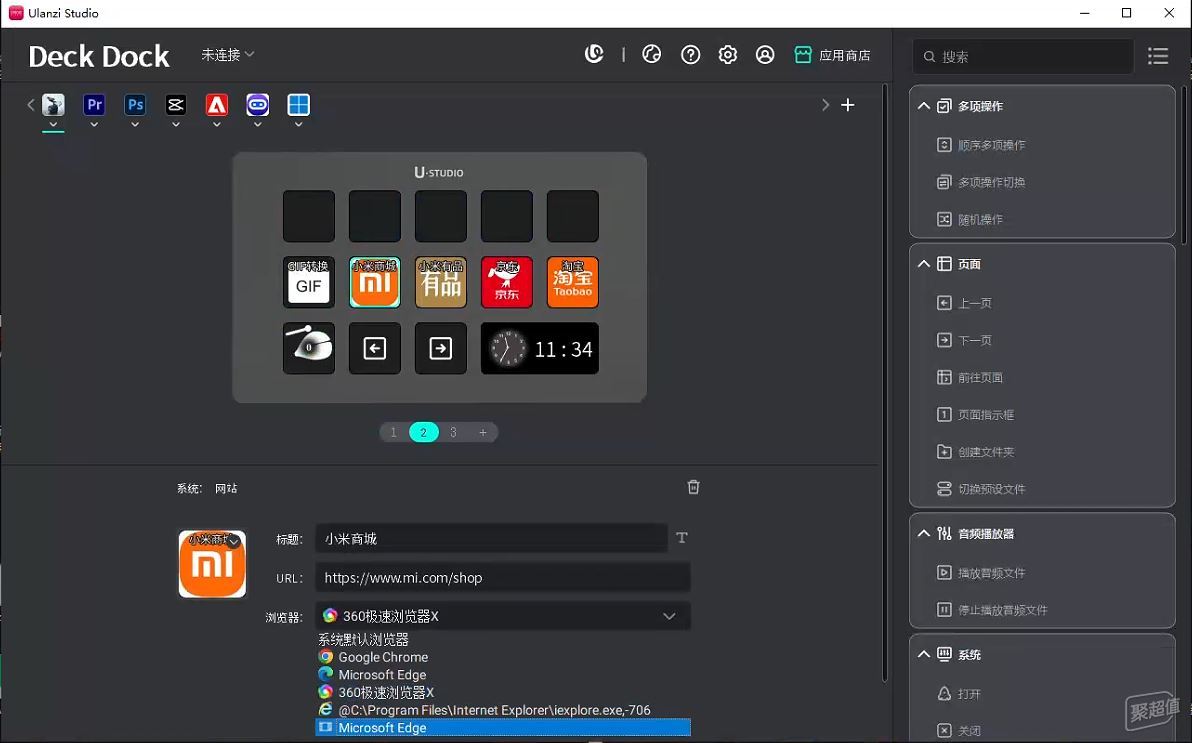Delete the action with trash icon
This screenshot has width=1192, height=743.
click(693, 487)
